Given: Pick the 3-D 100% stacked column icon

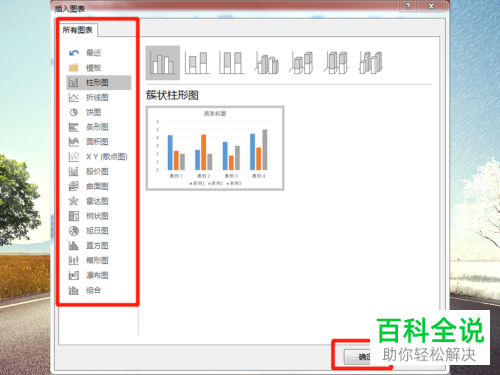Looking at the screenshot, I should point(336,63).
